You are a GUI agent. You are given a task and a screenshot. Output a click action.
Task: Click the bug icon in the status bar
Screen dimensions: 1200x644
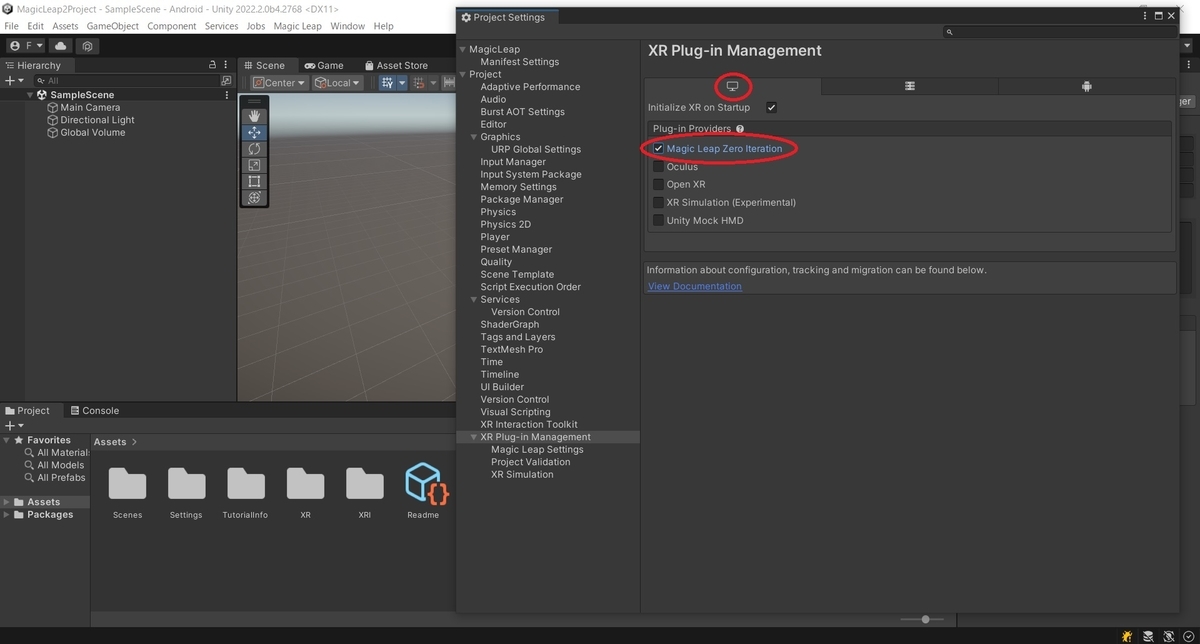click(x=1127, y=636)
